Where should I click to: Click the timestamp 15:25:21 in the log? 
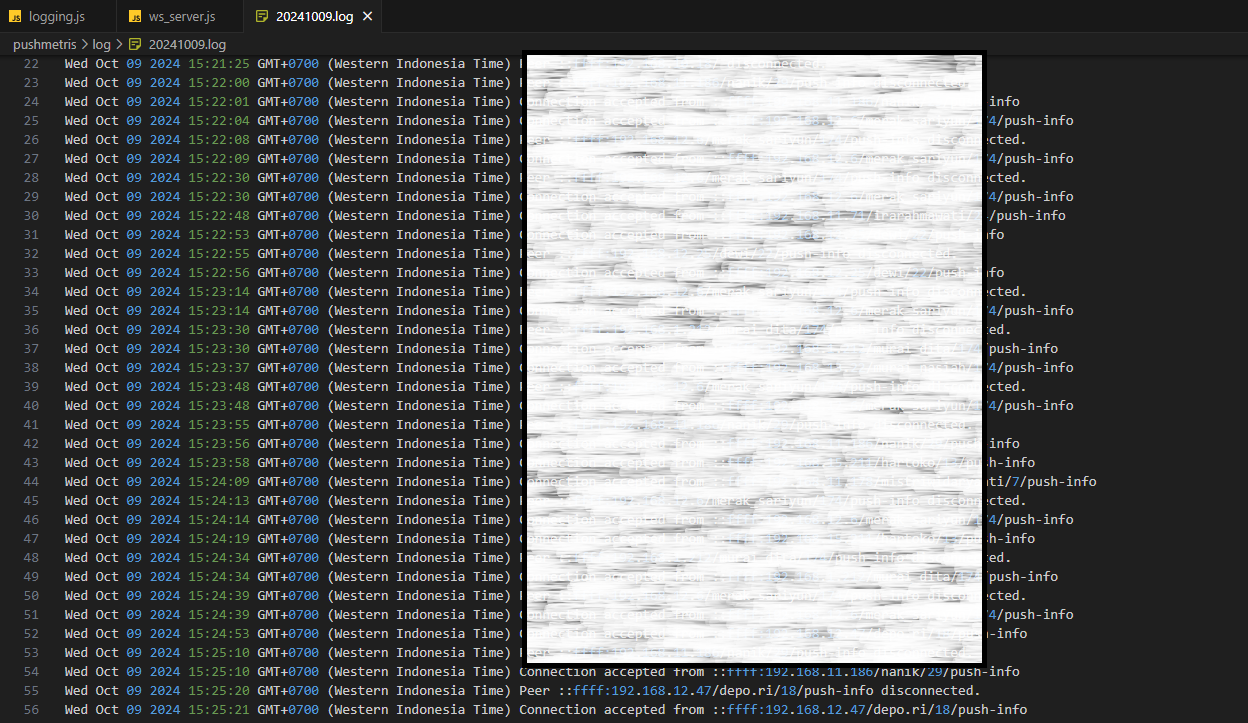(219, 710)
